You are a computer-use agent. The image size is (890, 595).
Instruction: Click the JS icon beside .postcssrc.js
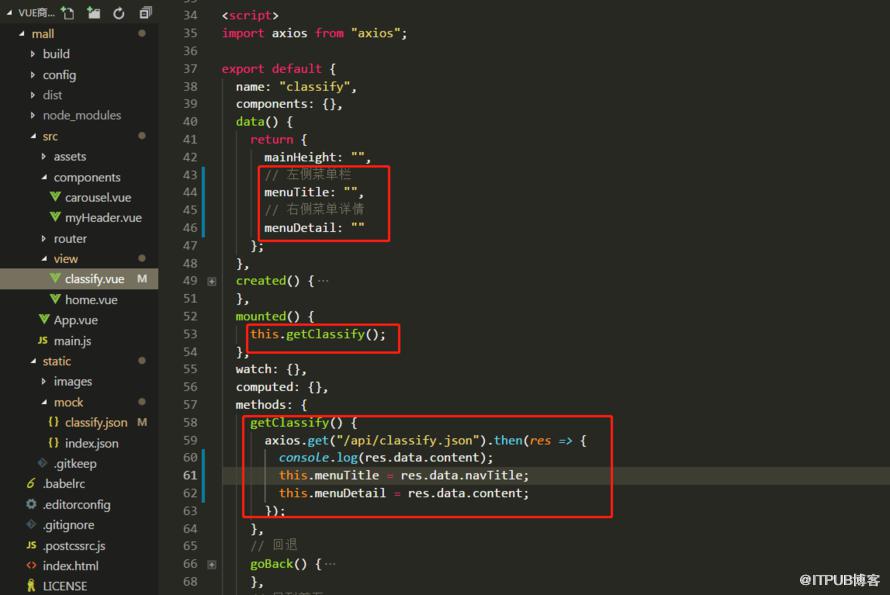coord(31,545)
